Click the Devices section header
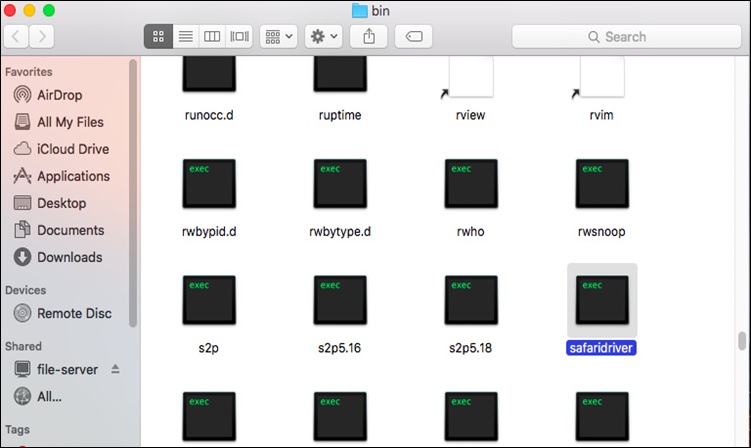This screenshot has height=448, width=751. coord(26,290)
